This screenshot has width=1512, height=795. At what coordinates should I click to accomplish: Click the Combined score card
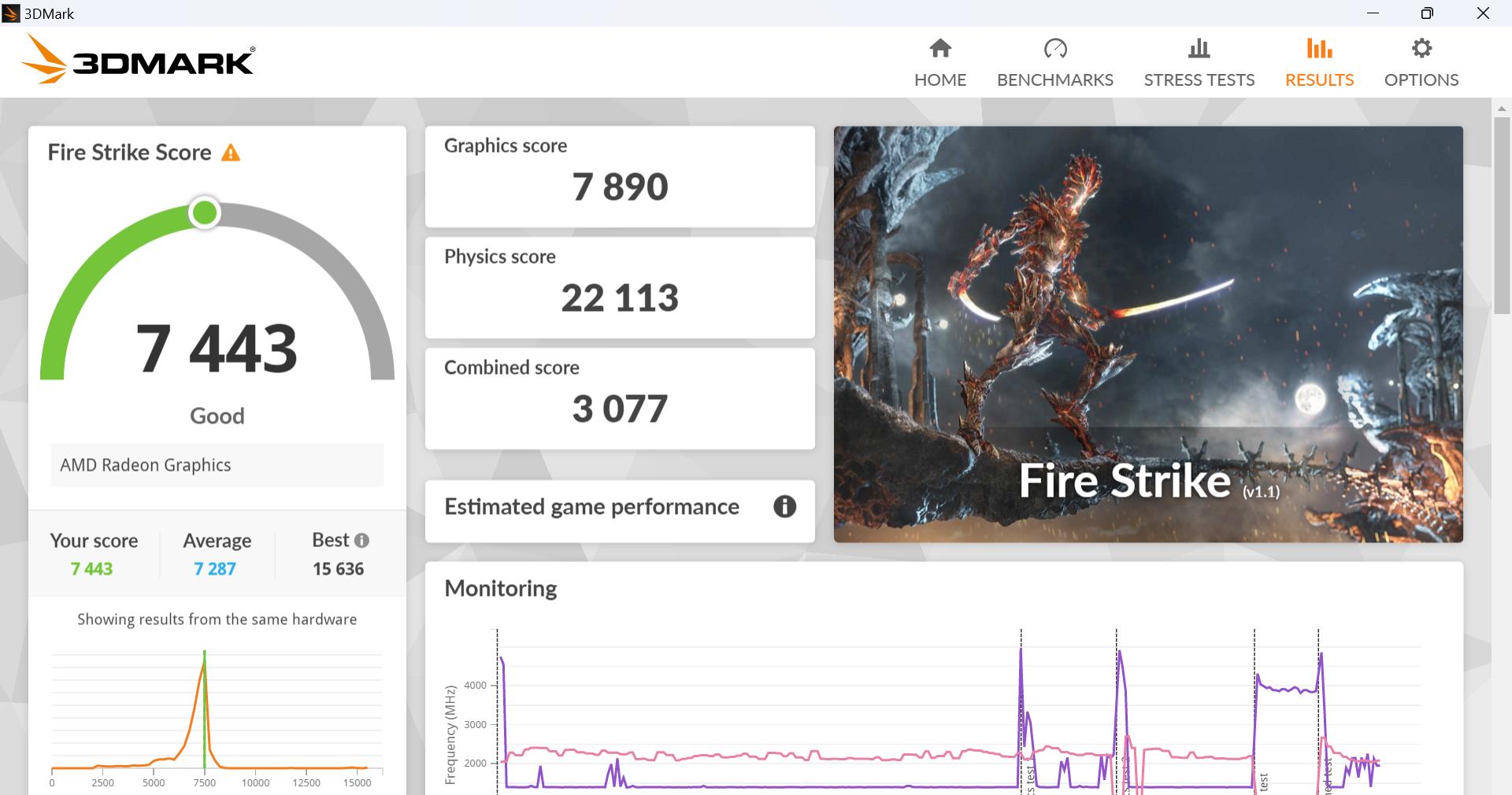coord(620,398)
